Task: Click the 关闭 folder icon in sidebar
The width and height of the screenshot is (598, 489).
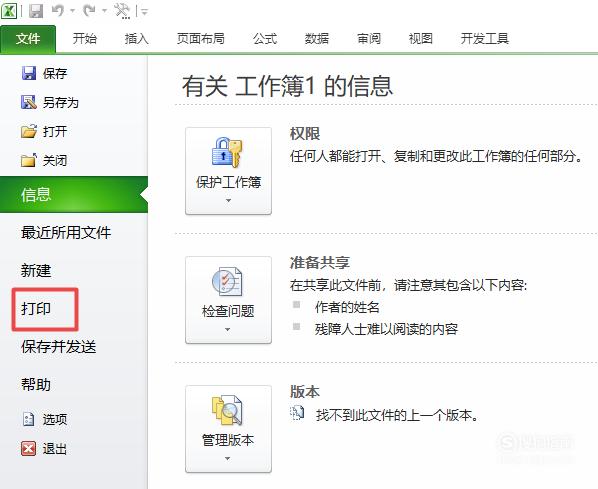Action: (x=29, y=160)
